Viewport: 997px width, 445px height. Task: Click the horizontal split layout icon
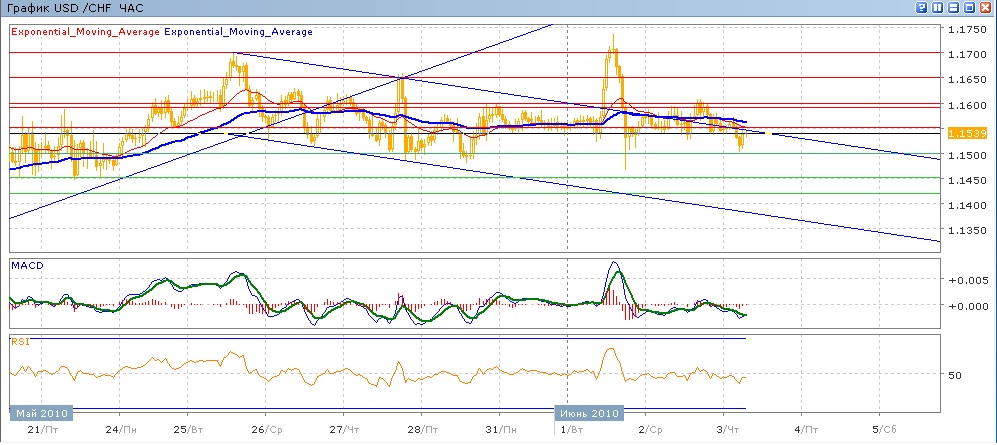click(953, 8)
